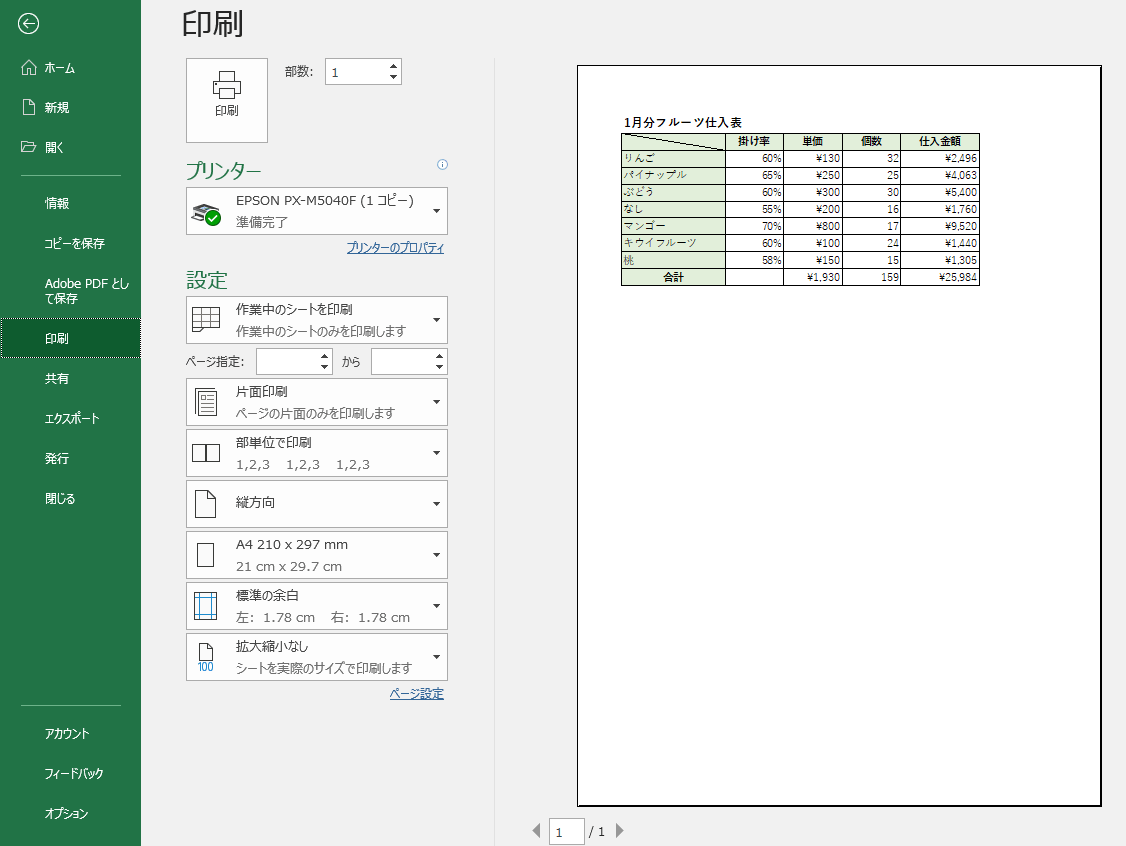Click the normal margins icon
This screenshot has height=846, width=1126.
coord(206,606)
